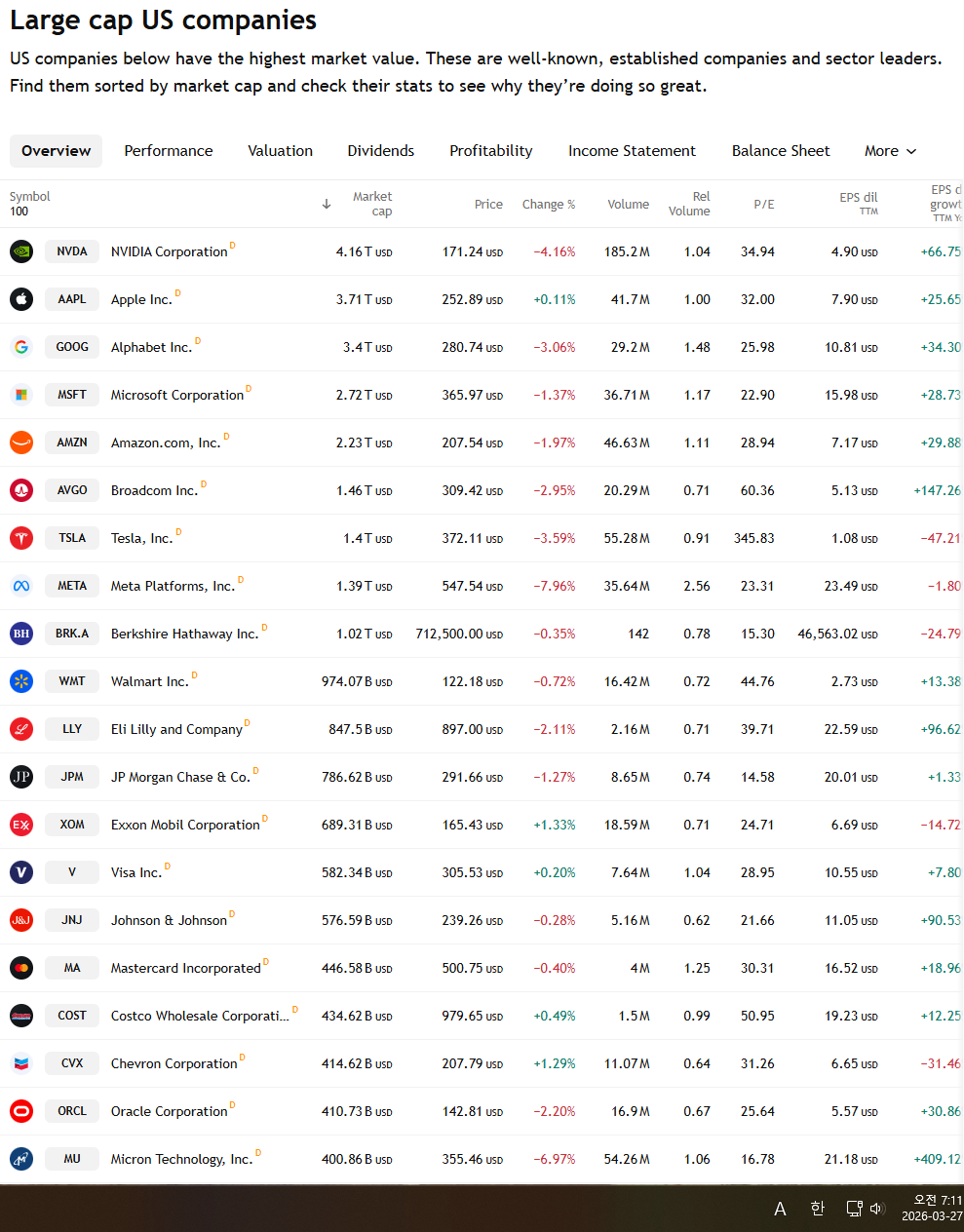Viewport: 964px width, 1232px height.
Task: Click the Eli Lilly logo icon
Action: click(x=21, y=729)
